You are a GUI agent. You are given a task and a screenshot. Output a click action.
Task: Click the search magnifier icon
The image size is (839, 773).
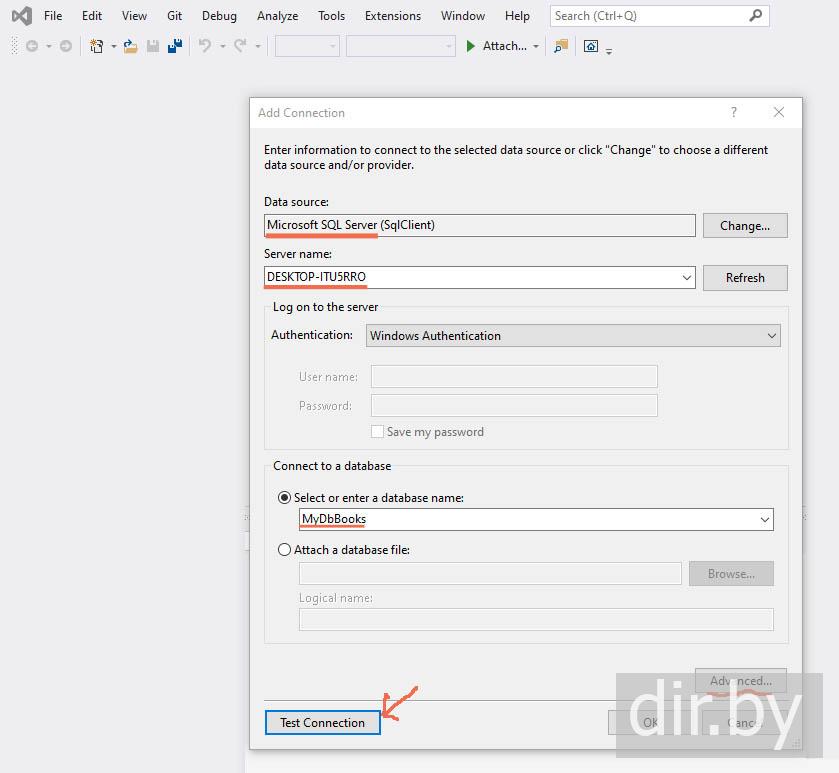coord(756,16)
